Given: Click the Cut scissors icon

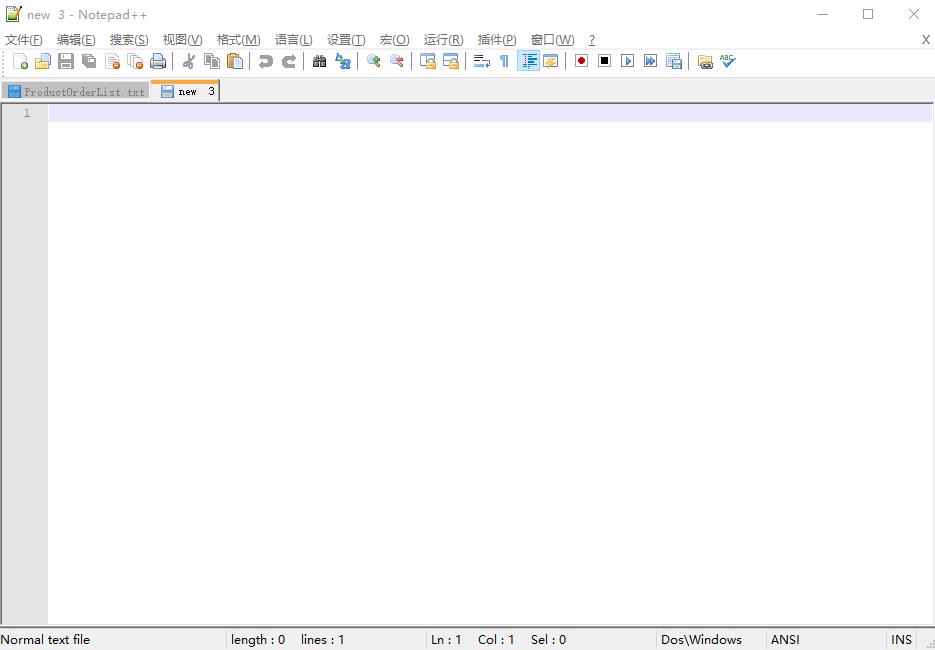Looking at the screenshot, I should [x=188, y=61].
